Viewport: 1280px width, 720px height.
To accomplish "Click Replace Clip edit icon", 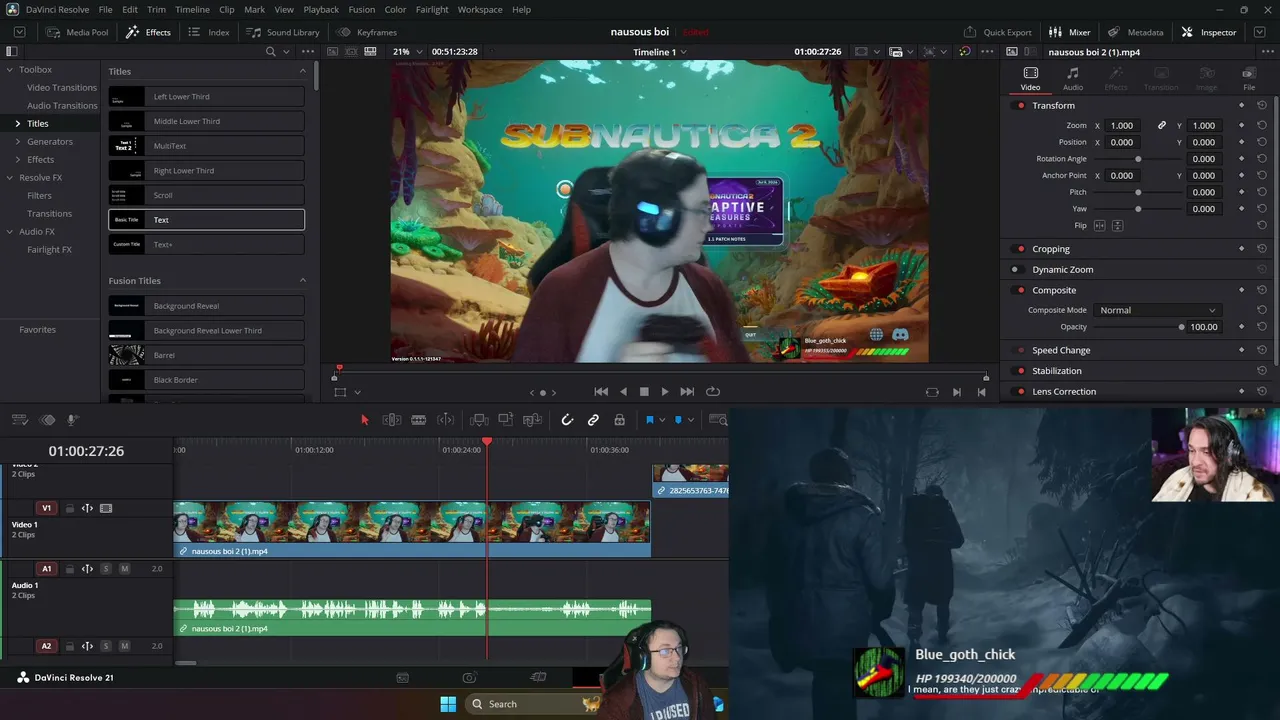I will [532, 420].
